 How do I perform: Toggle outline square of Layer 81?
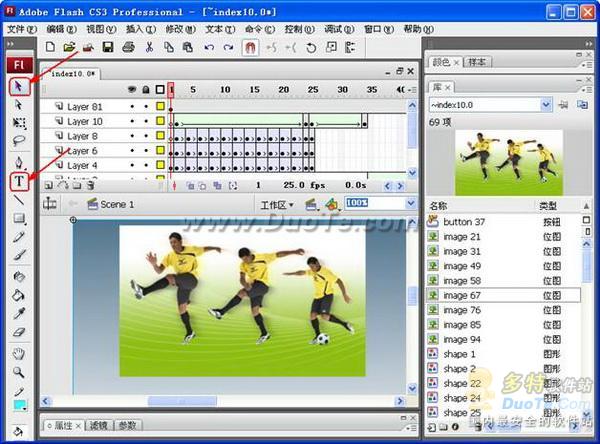click(160, 106)
